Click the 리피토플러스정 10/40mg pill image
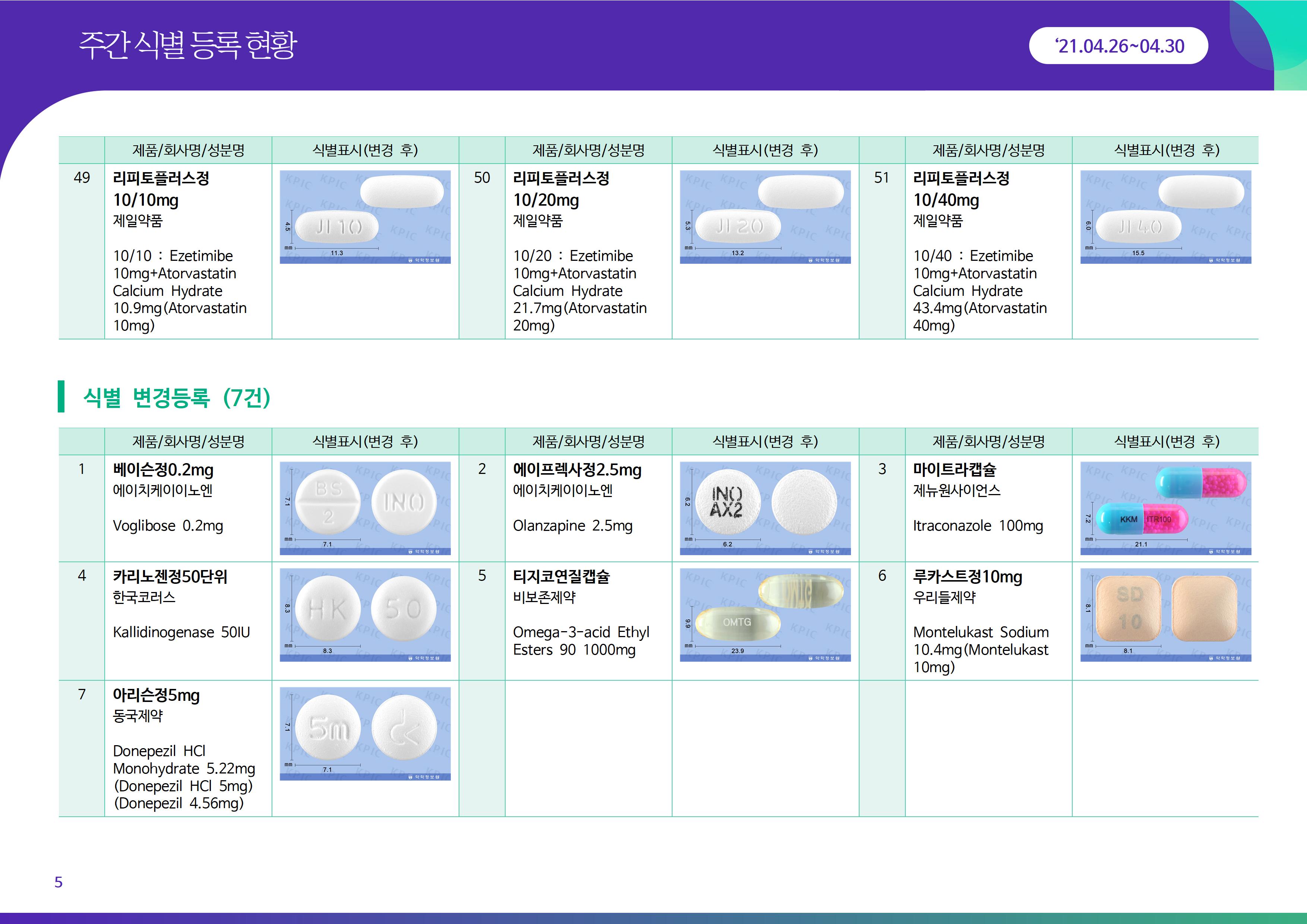Viewport: 1307px width, 924px height. click(x=1165, y=217)
